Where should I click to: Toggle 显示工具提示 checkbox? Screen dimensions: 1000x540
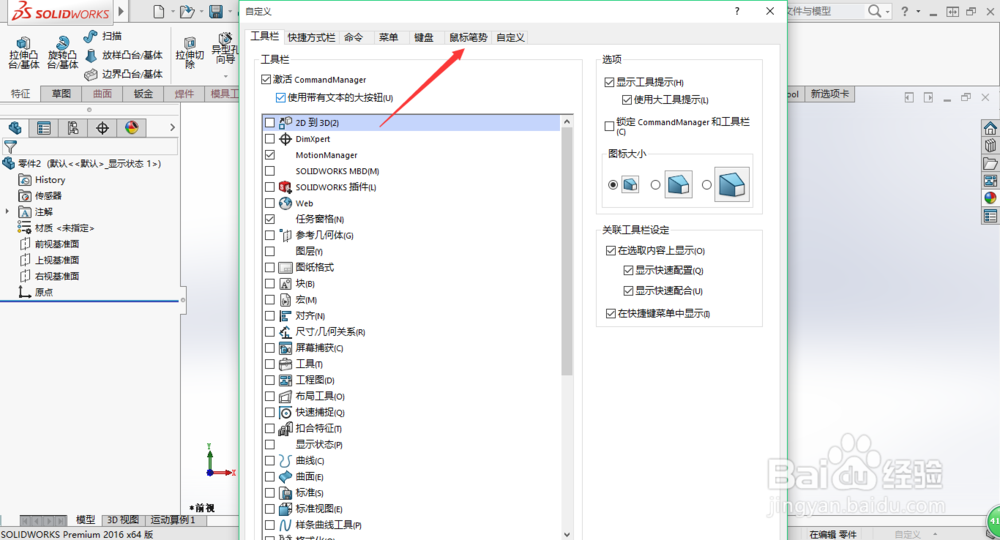[609, 82]
